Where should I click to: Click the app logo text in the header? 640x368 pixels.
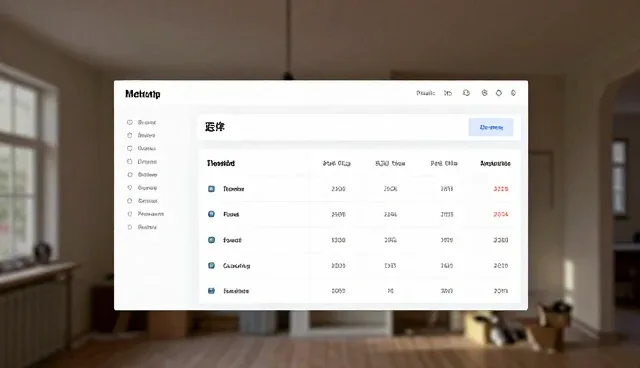[x=142, y=94]
